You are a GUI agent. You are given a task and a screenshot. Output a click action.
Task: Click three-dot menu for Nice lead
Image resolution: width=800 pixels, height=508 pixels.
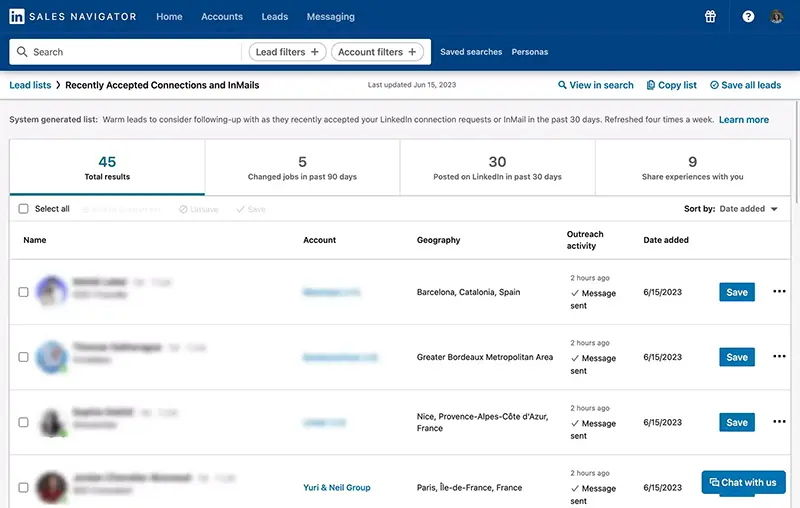pos(779,421)
